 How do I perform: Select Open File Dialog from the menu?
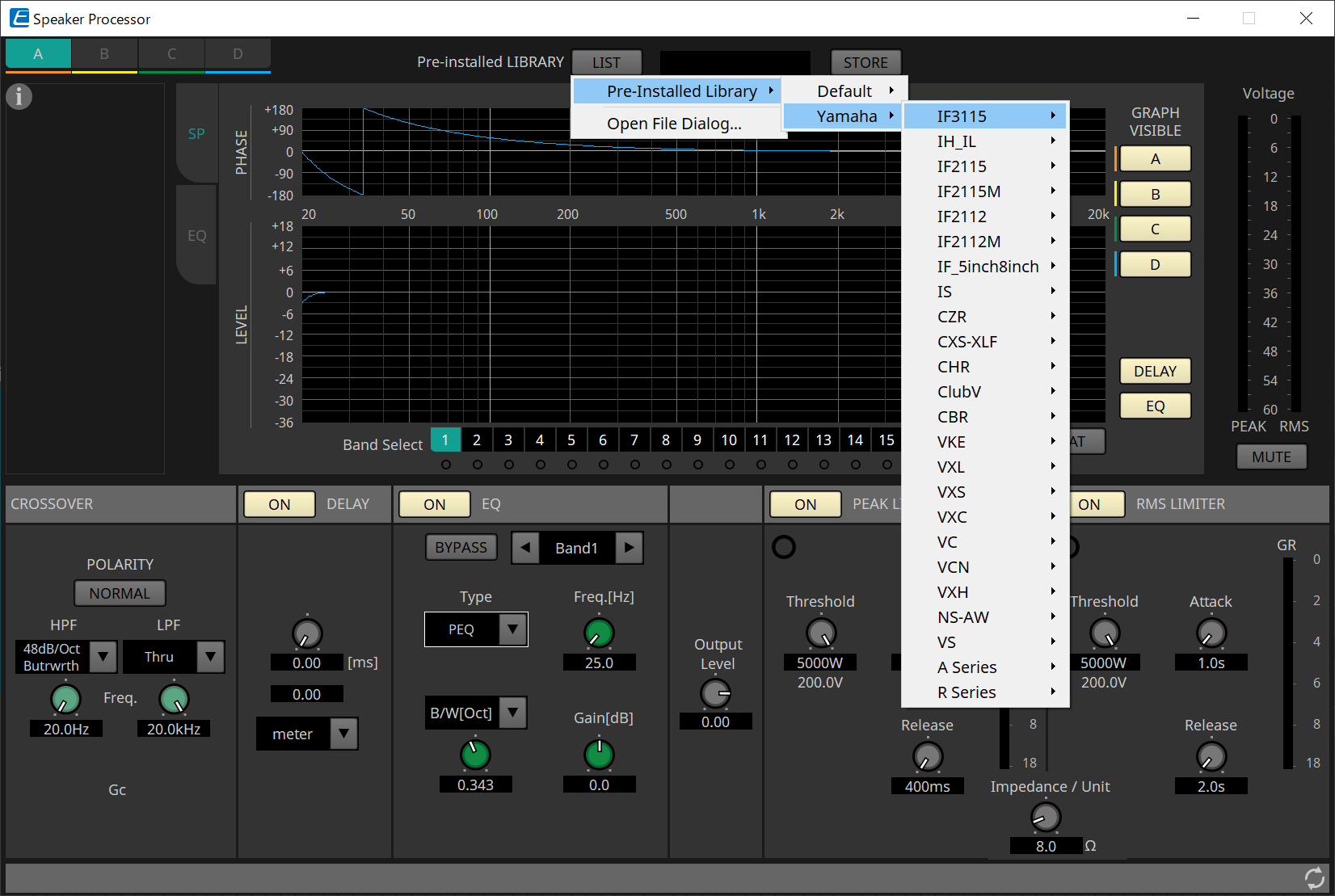click(676, 123)
